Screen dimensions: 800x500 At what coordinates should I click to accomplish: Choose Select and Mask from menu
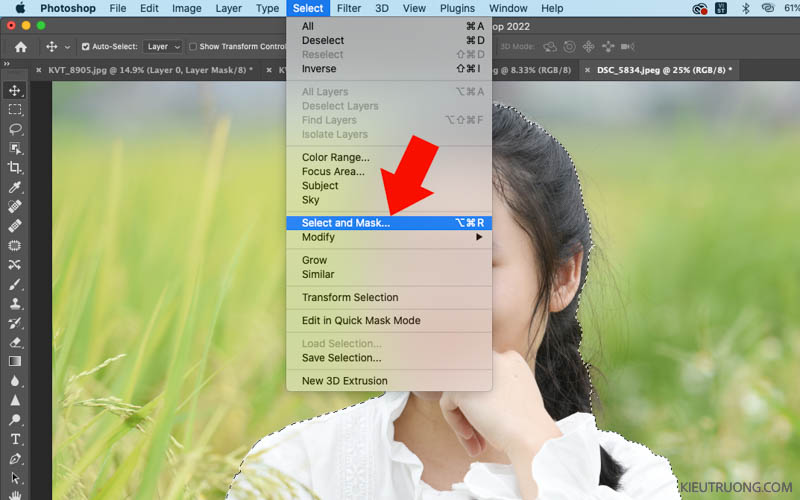click(x=389, y=222)
